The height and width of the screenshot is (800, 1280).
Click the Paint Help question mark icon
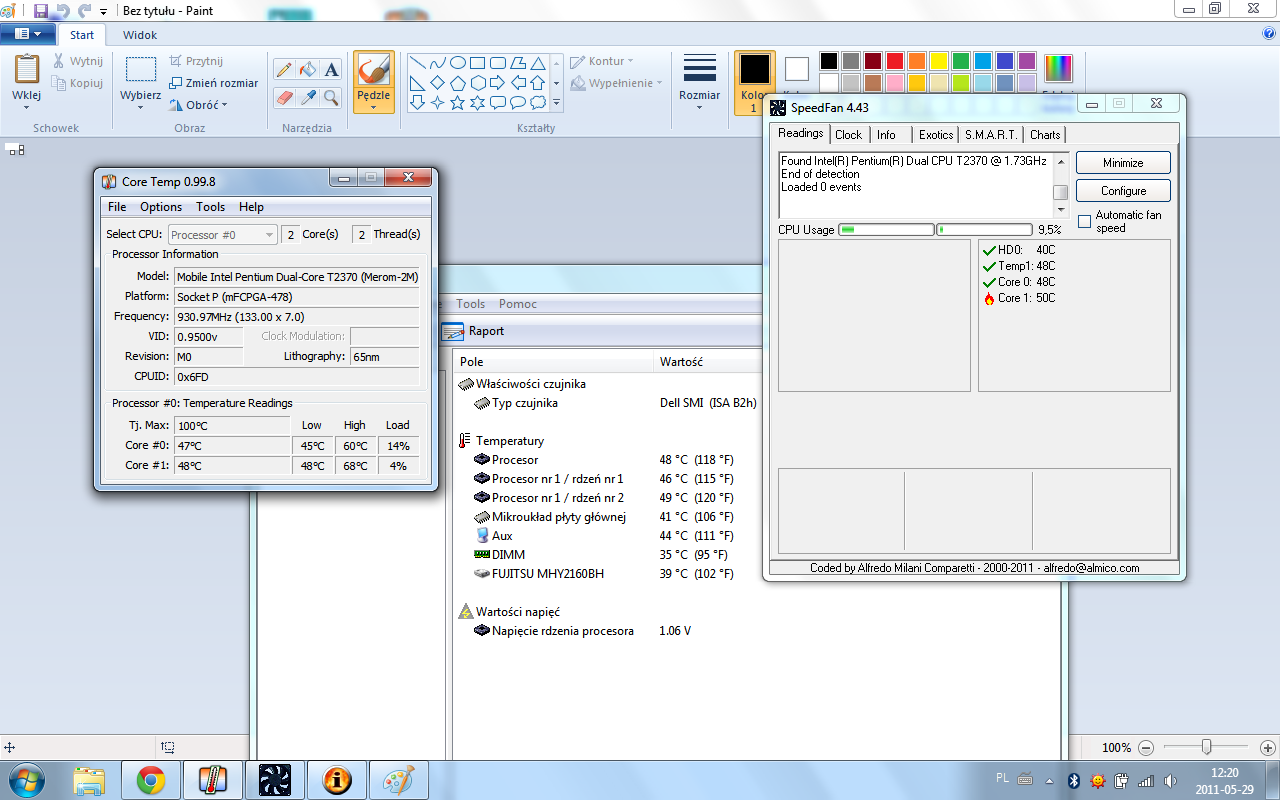coord(1269,34)
